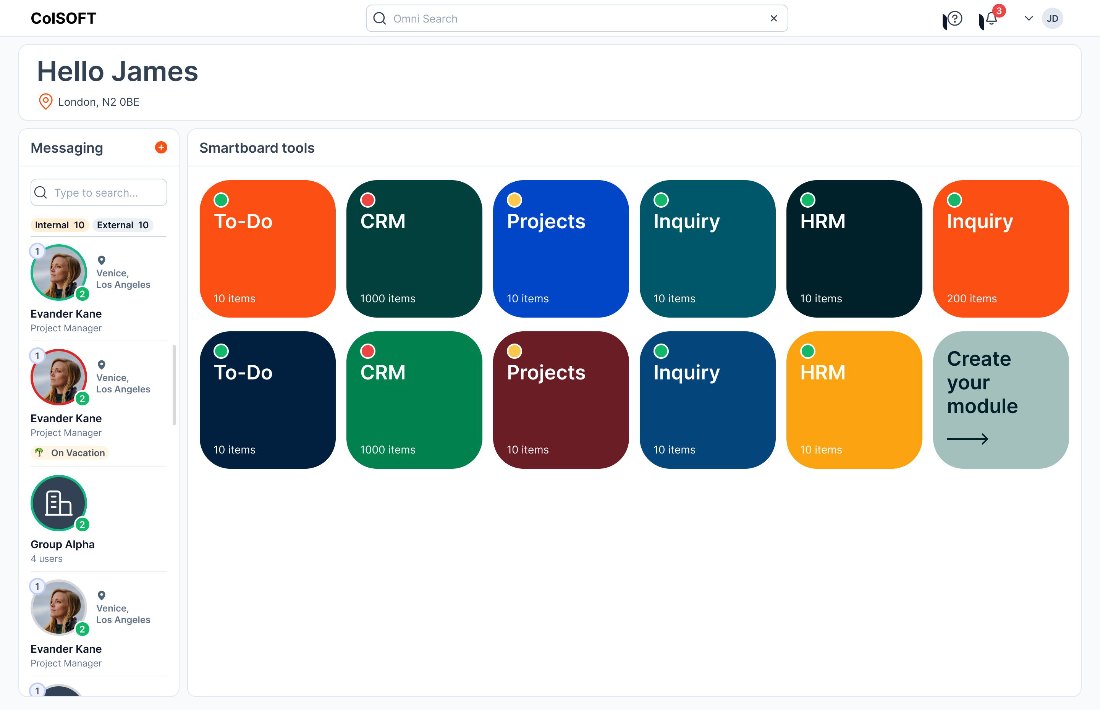The image size is (1100, 710).
Task: Open the navy To-Do tile
Action: coord(268,400)
